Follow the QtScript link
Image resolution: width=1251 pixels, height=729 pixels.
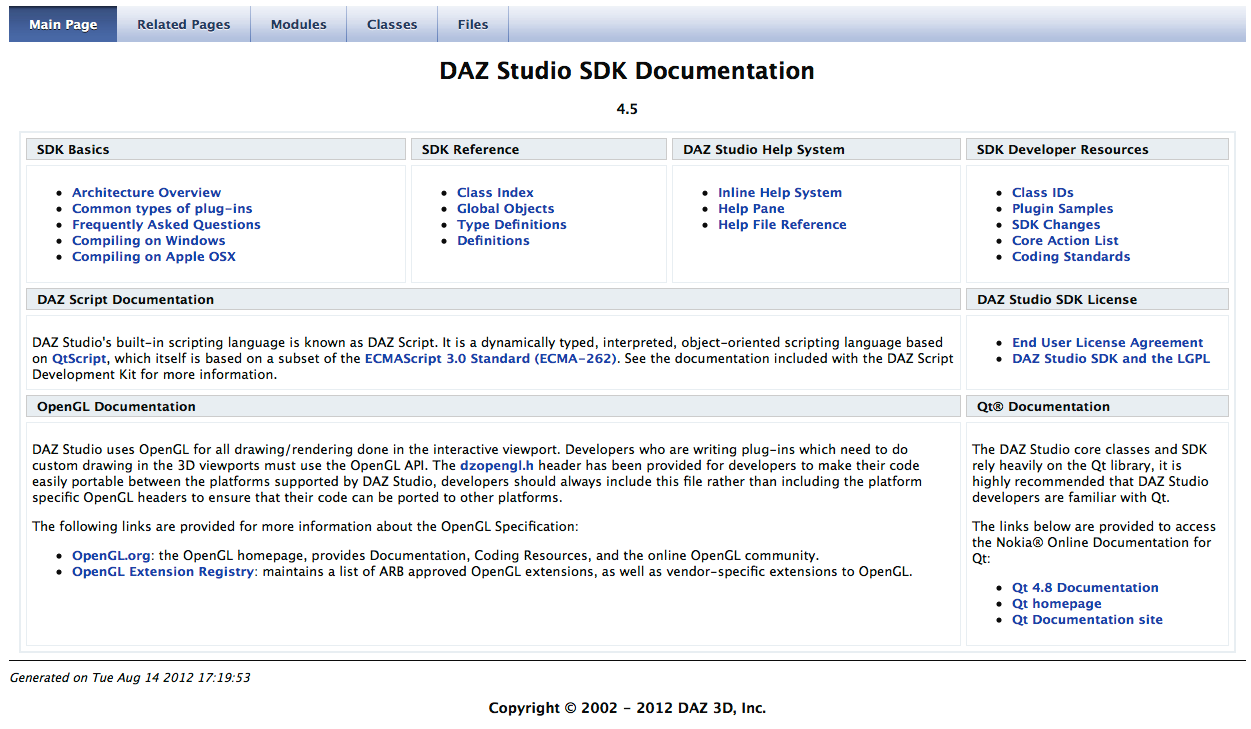click(x=80, y=359)
